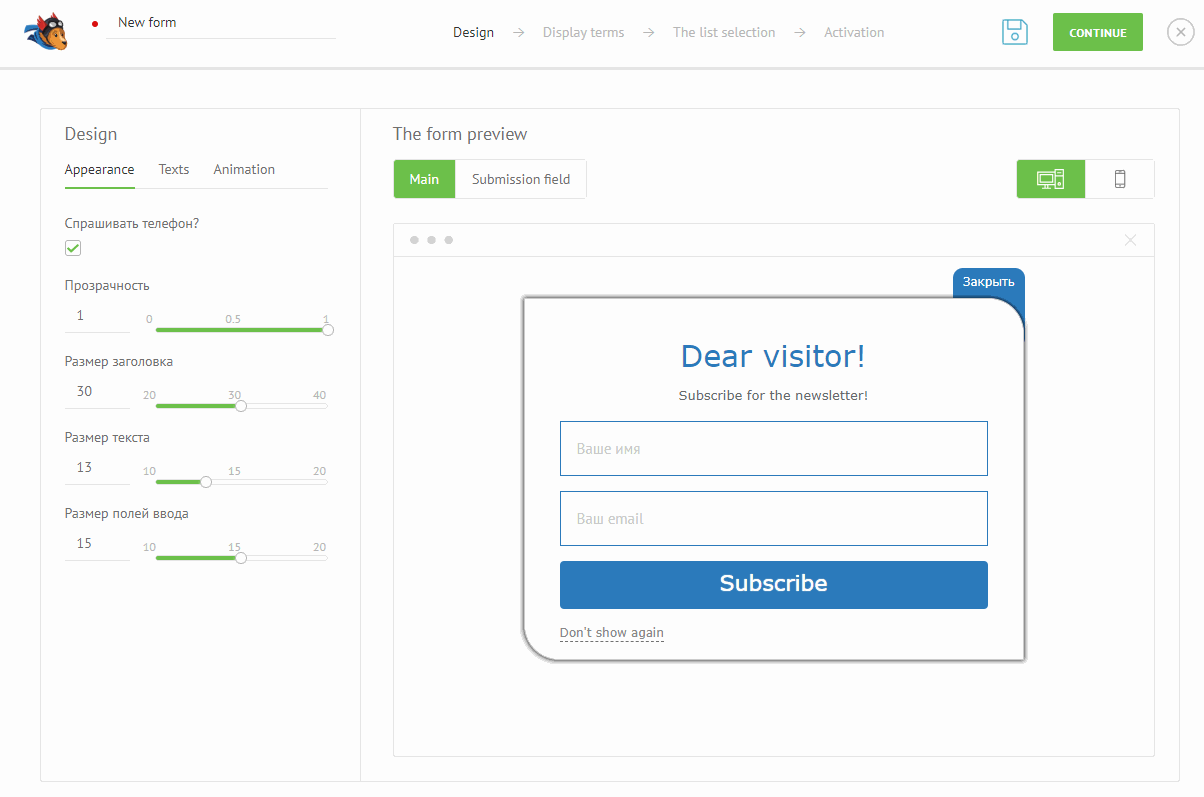Toggle the Спрашивать телефон checkbox
Viewport: 1204px width, 797px height.
[x=73, y=248]
